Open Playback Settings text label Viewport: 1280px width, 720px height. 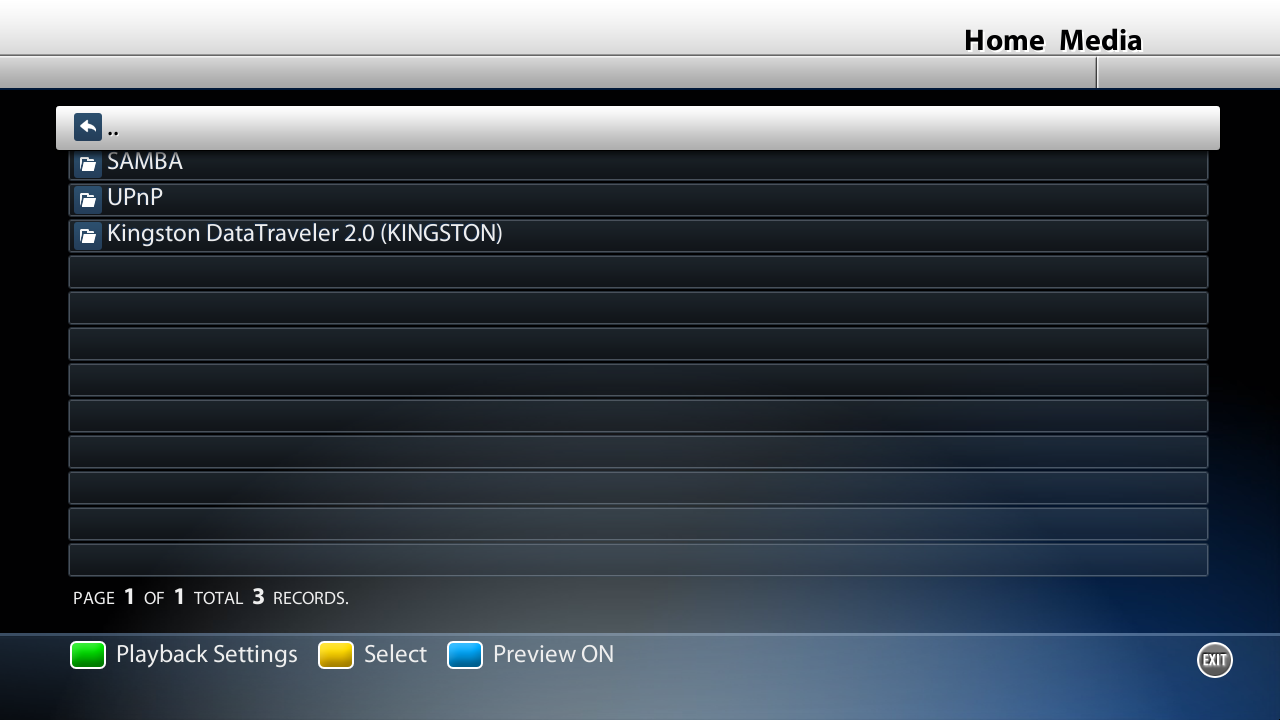[x=207, y=655]
